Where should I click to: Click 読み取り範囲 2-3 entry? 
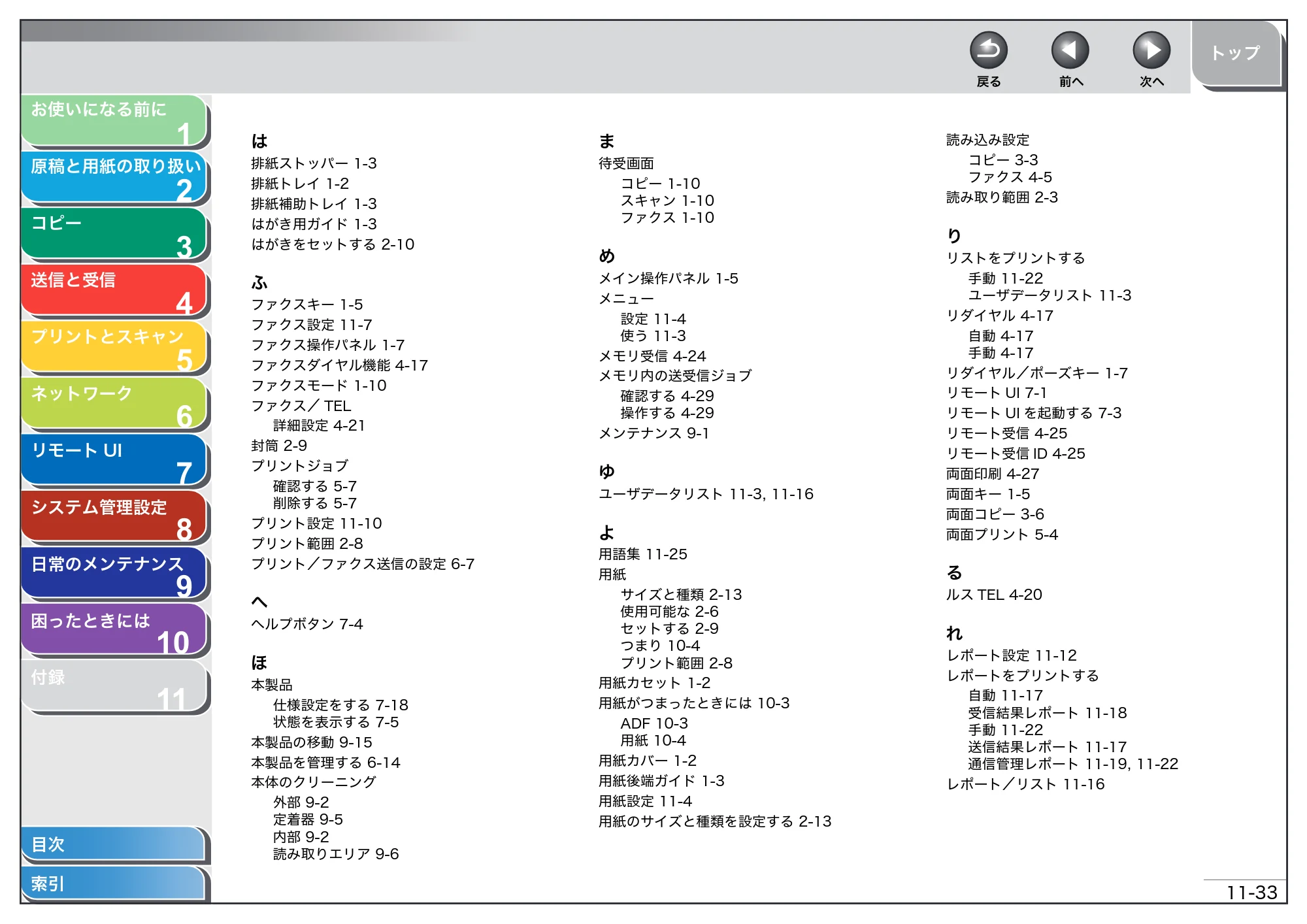(1002, 197)
